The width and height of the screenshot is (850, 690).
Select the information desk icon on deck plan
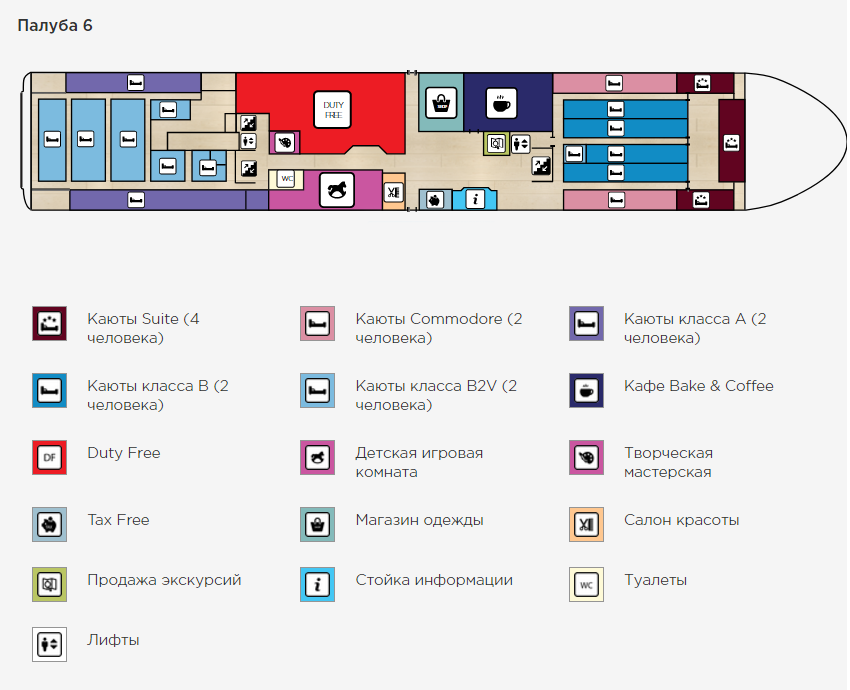click(x=475, y=200)
